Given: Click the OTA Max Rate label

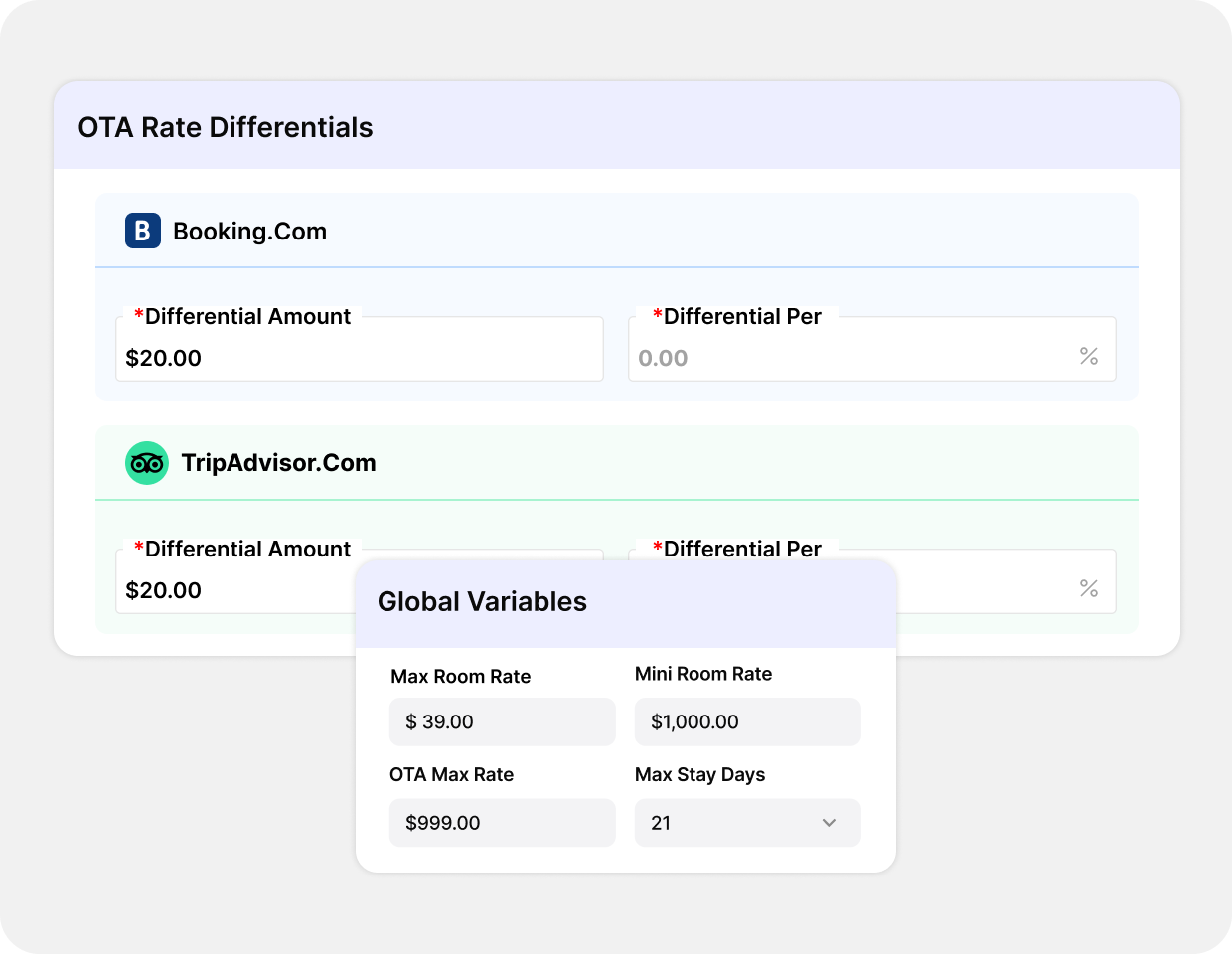Looking at the screenshot, I should click(x=452, y=774).
